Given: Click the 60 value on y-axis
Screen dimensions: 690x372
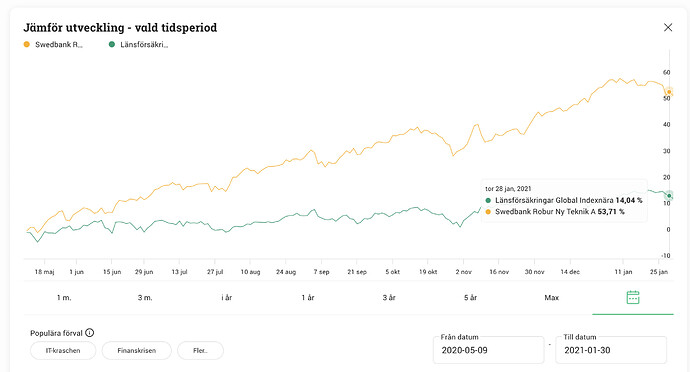Looking at the screenshot, I should (x=666, y=72).
